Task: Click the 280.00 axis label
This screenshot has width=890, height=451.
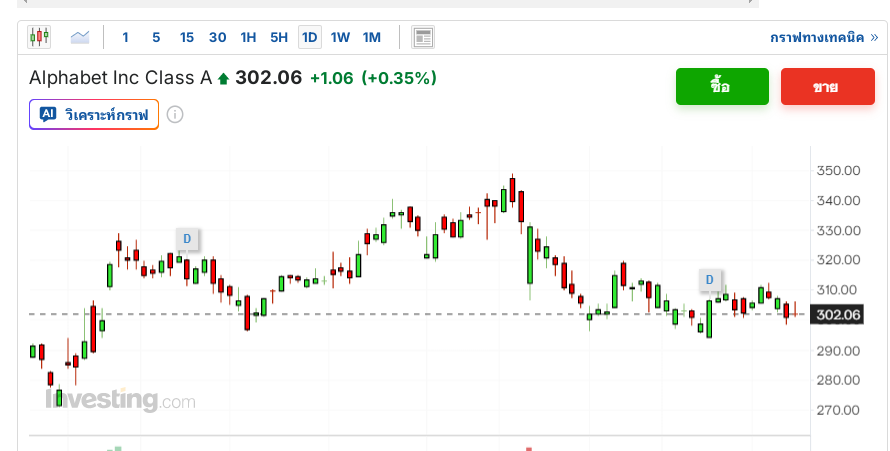Action: (x=838, y=380)
